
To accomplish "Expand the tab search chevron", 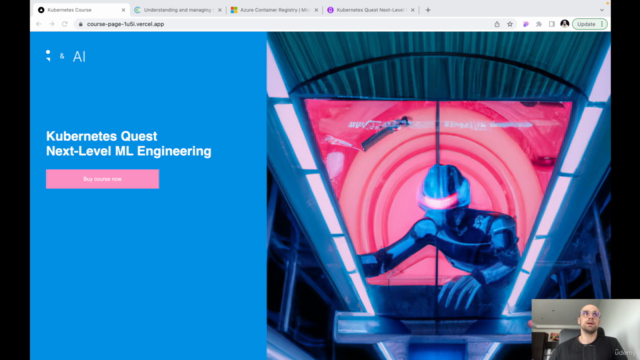I will click(x=602, y=10).
